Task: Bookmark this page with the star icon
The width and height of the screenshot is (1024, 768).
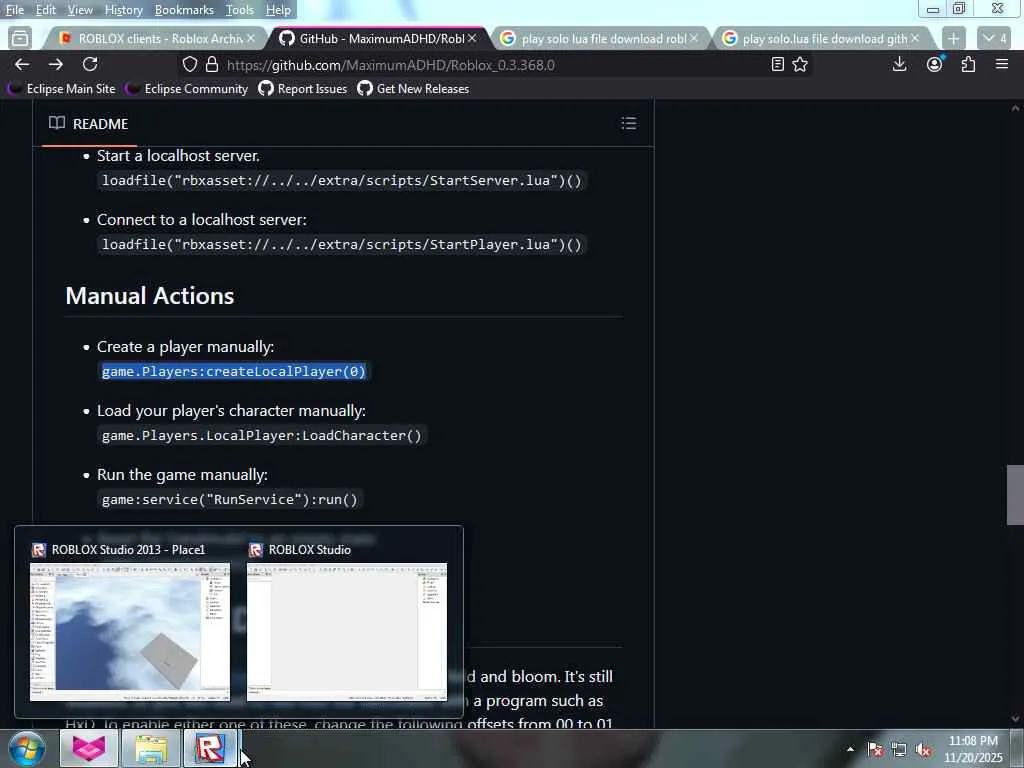Action: [800, 64]
